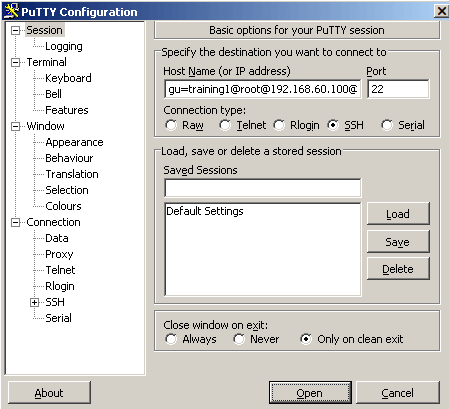Collapse the Terminal tree node
The height and width of the screenshot is (409, 449).
[15, 62]
